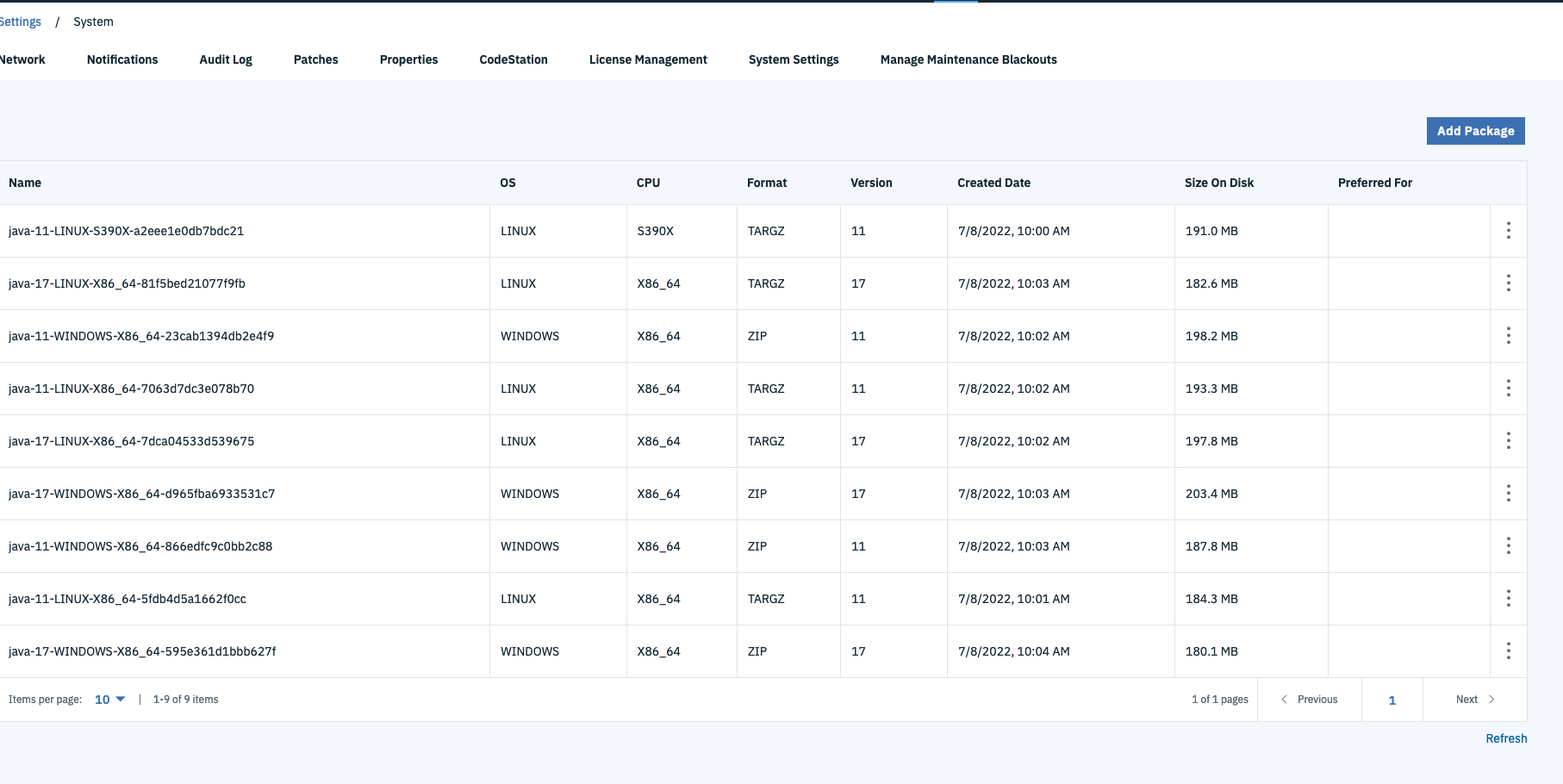This screenshot has height=784, width=1563.
Task: Select page number 1 in pagination
Action: (1392, 700)
